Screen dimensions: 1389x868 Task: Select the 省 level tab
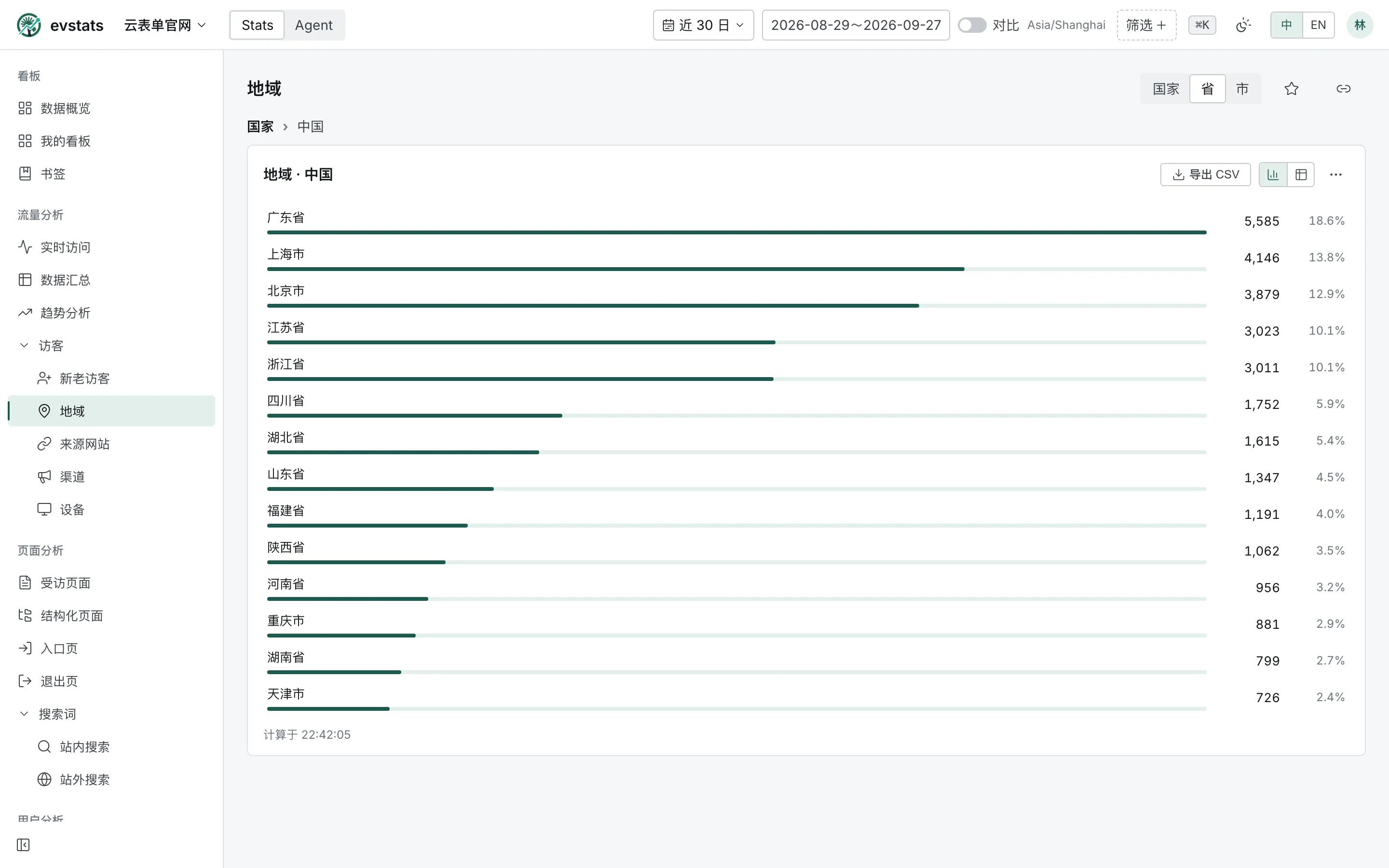[1207, 89]
